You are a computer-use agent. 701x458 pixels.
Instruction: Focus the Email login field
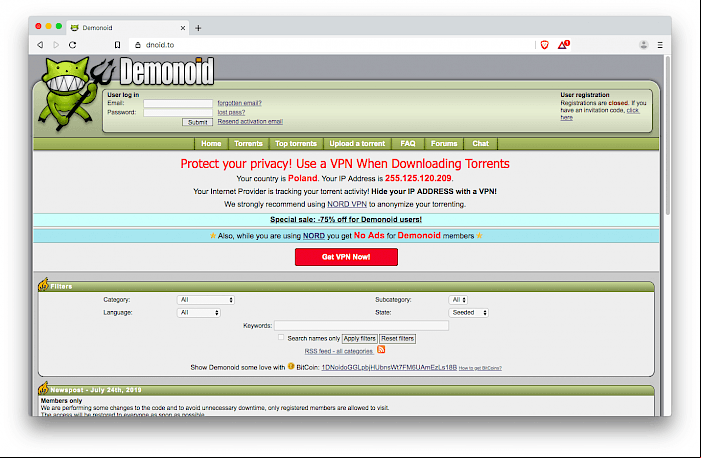[x=178, y=103]
